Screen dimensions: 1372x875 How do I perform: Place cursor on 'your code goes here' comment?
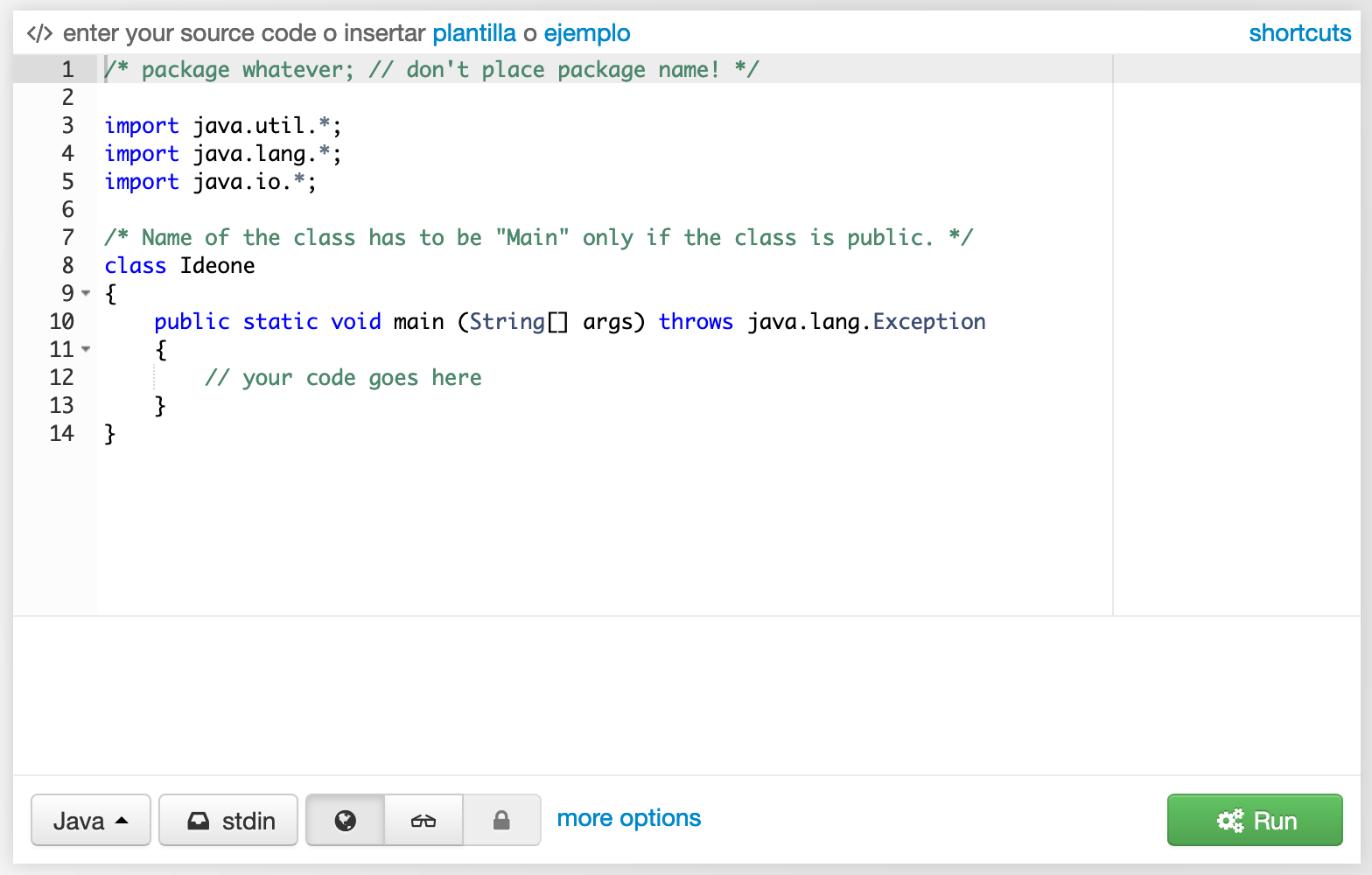pyautogui.click(x=343, y=378)
